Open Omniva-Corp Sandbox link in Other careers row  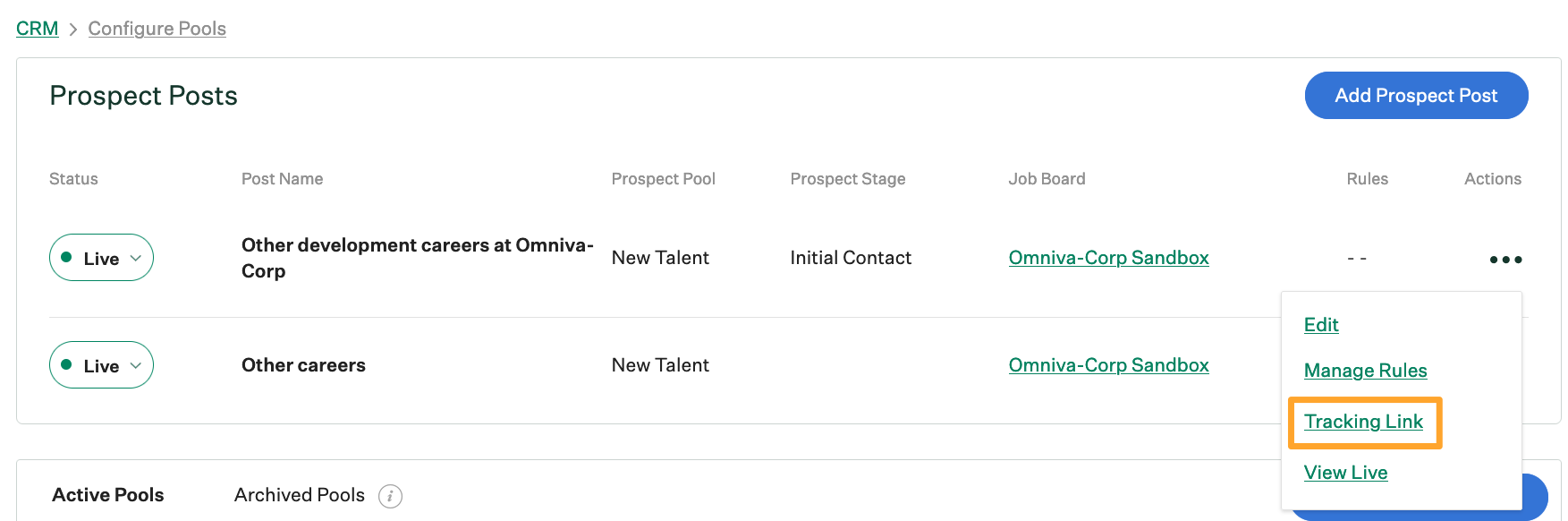[1108, 364]
